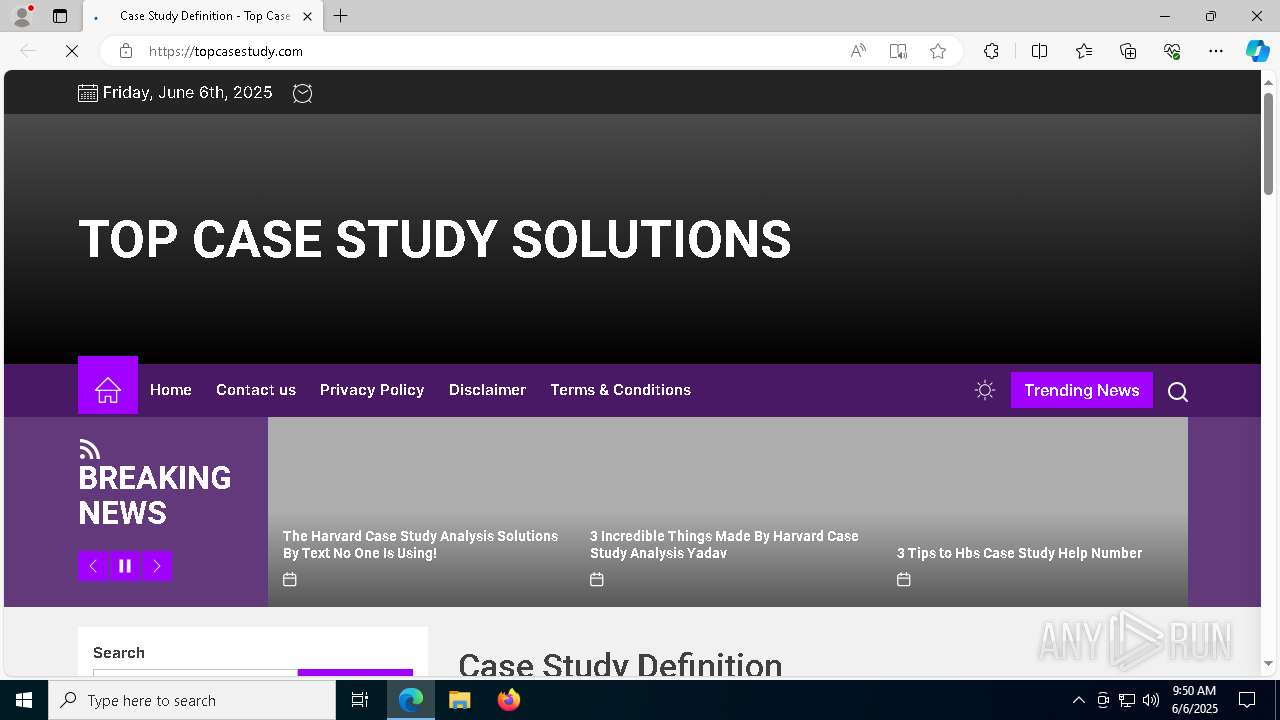Click the Case Study Definition heading
The height and width of the screenshot is (720, 1280).
point(620,664)
